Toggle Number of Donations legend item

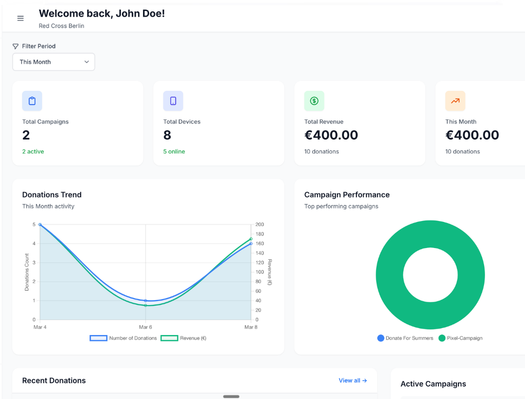(x=123, y=338)
